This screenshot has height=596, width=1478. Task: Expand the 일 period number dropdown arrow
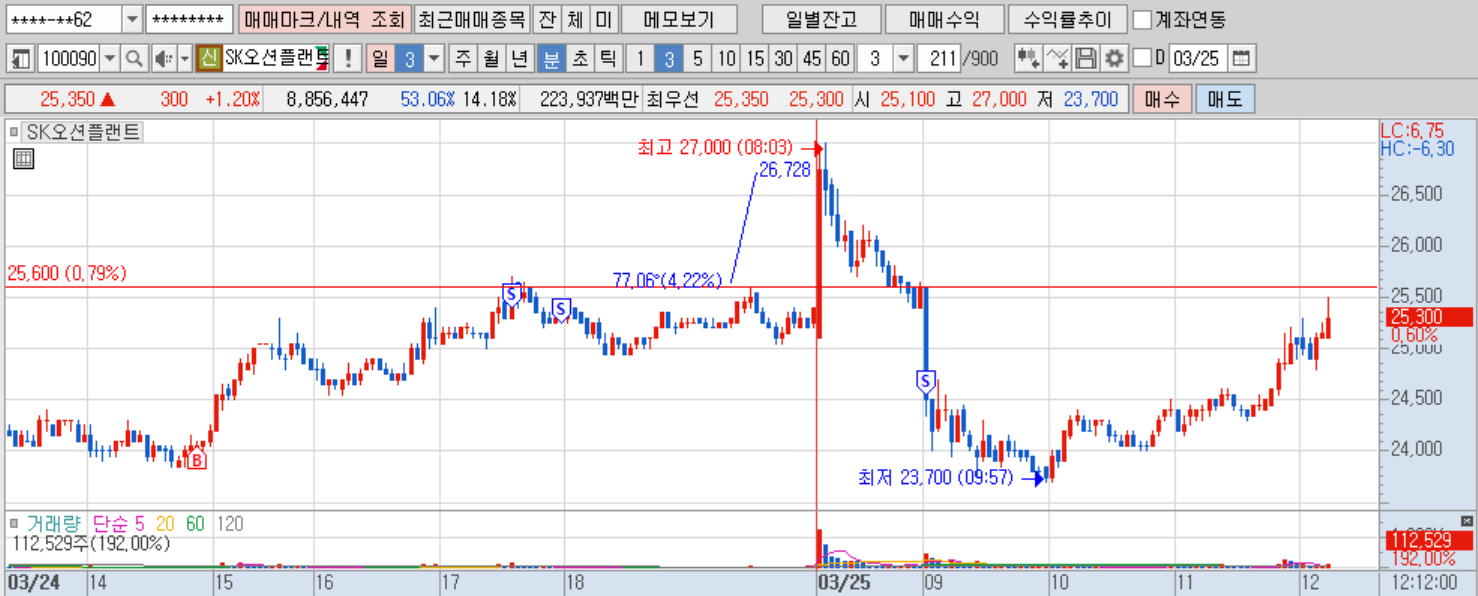pos(434,58)
